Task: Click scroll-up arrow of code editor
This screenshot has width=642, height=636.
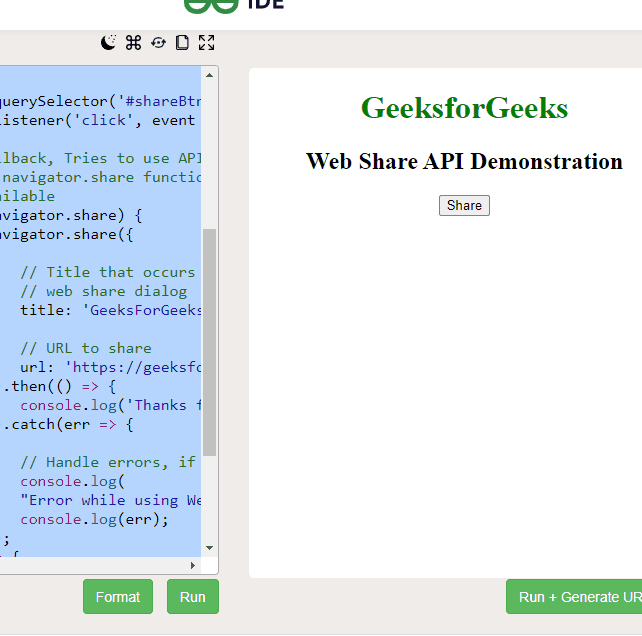Action: [x=210, y=75]
